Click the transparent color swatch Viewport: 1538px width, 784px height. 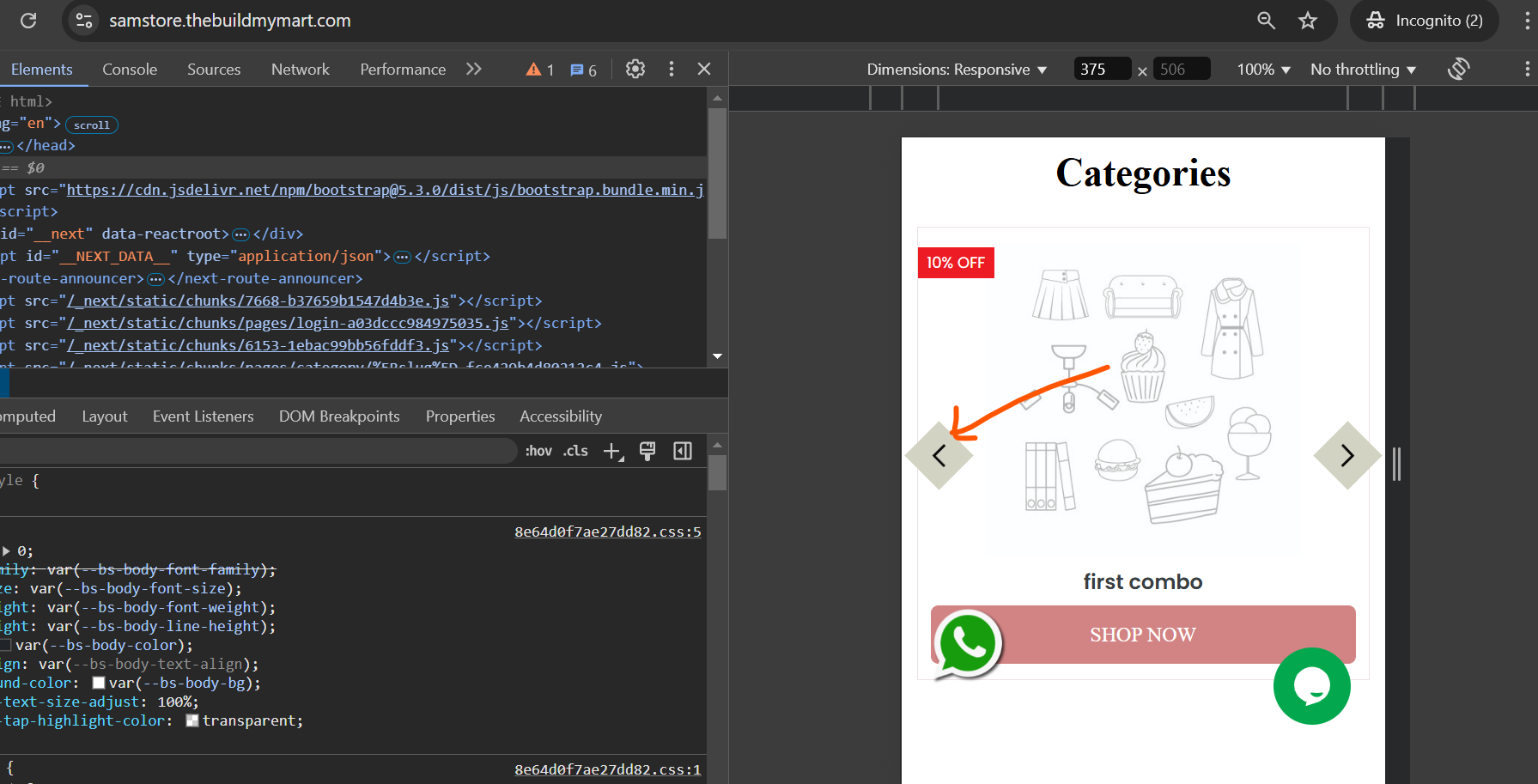coord(192,720)
